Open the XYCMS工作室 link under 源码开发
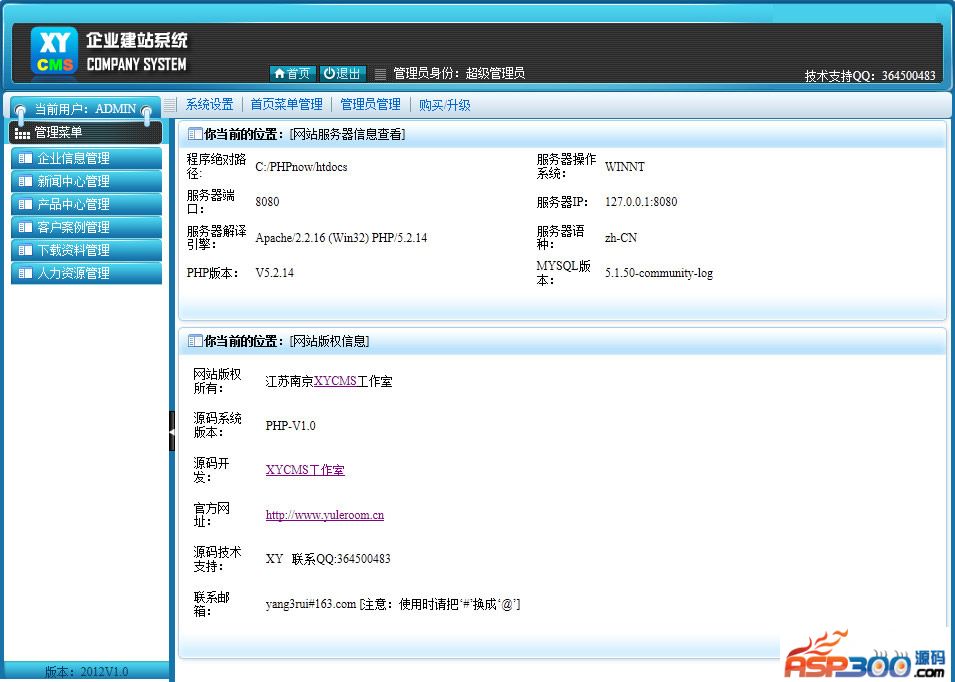This screenshot has height=682, width=955. [305, 470]
